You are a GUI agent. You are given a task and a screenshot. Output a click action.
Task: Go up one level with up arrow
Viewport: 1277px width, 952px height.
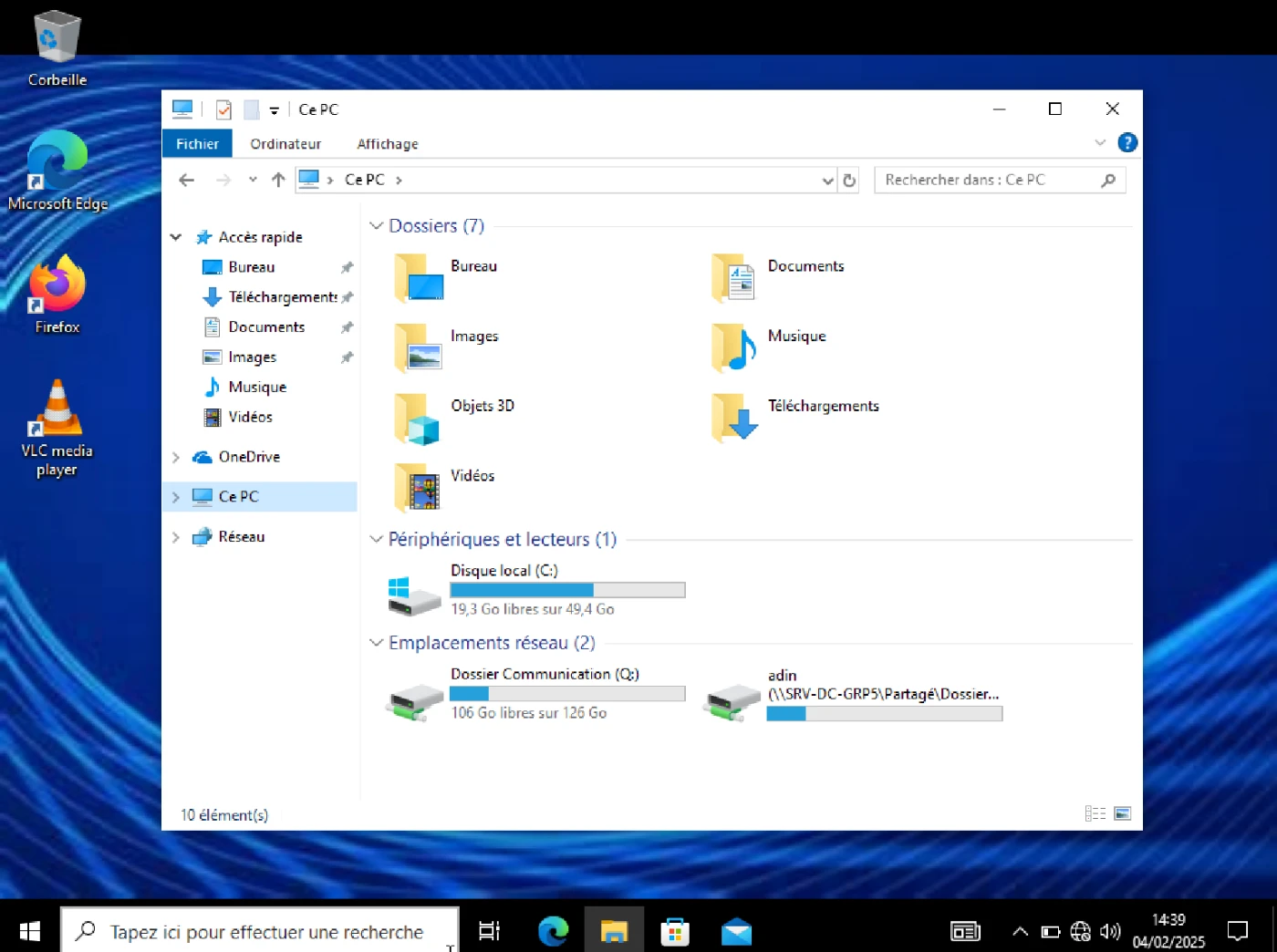point(278,181)
